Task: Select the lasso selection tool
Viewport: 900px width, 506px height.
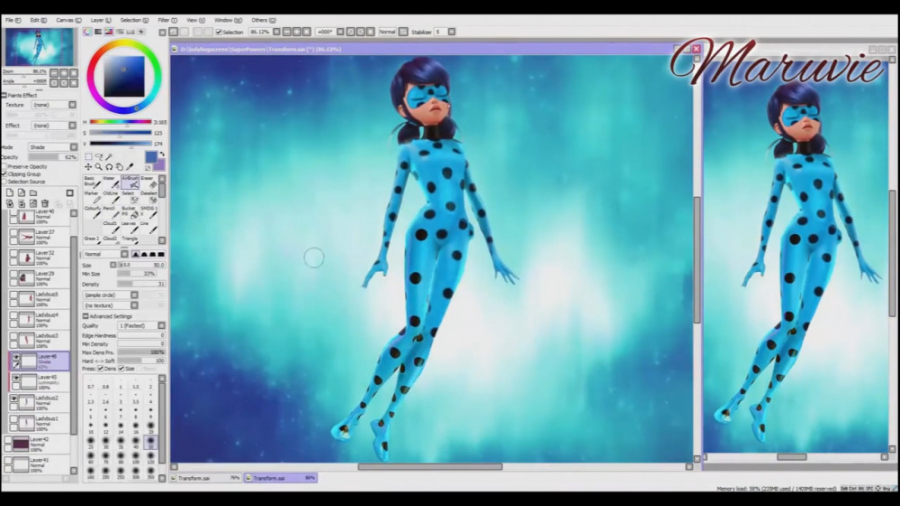Action: [x=99, y=157]
